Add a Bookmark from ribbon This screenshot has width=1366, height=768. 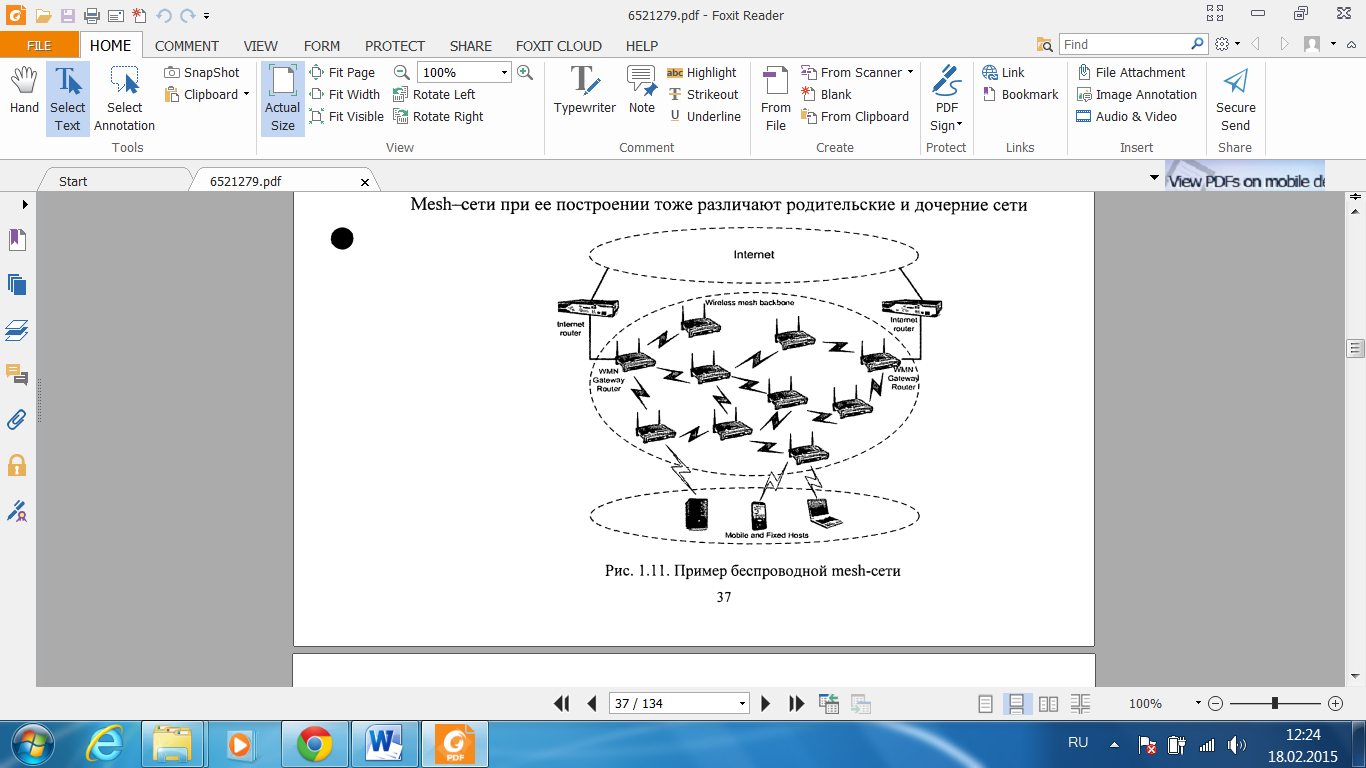click(1020, 94)
